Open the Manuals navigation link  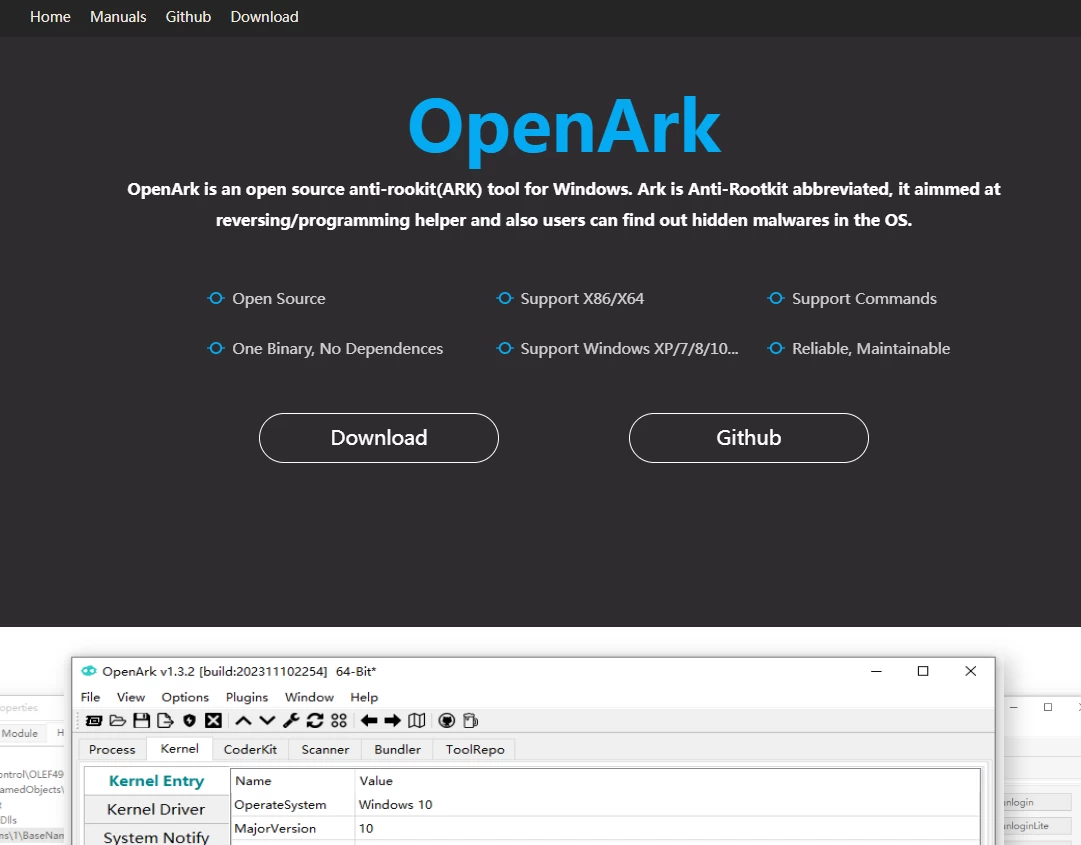[118, 17]
